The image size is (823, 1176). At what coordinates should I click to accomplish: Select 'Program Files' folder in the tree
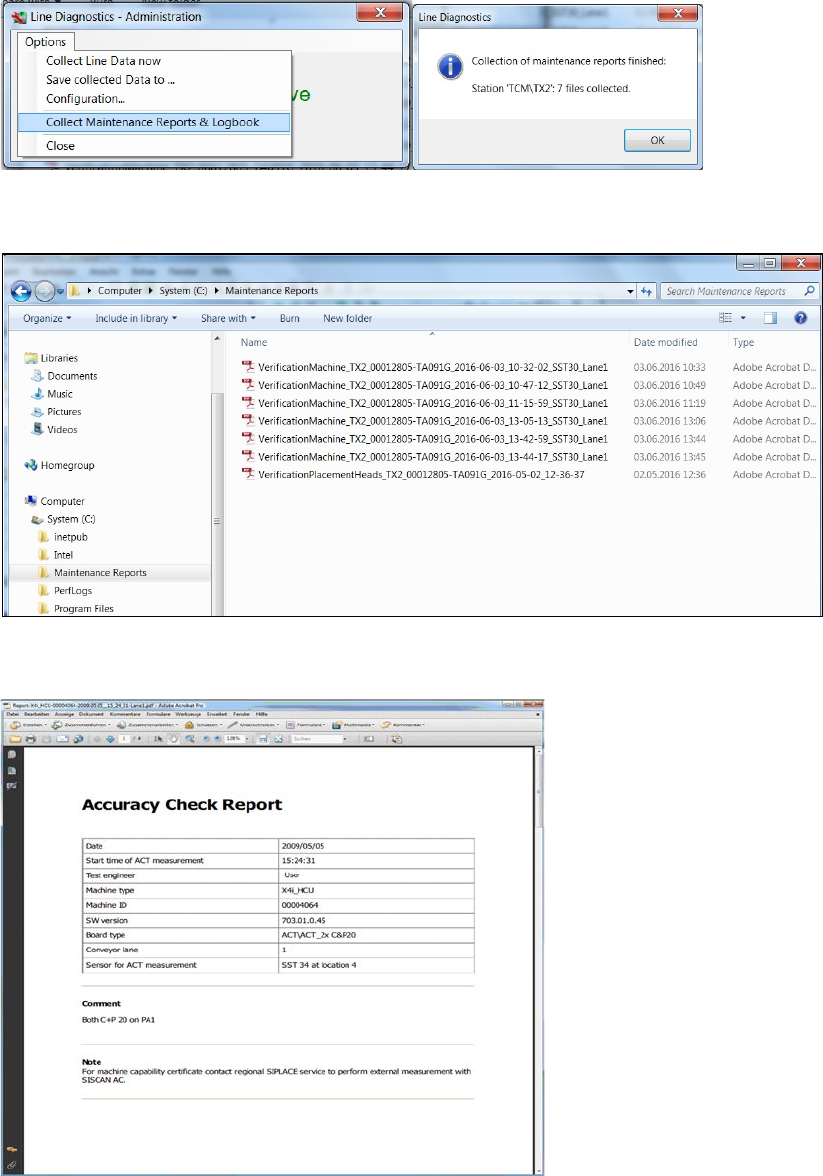click(x=76, y=608)
